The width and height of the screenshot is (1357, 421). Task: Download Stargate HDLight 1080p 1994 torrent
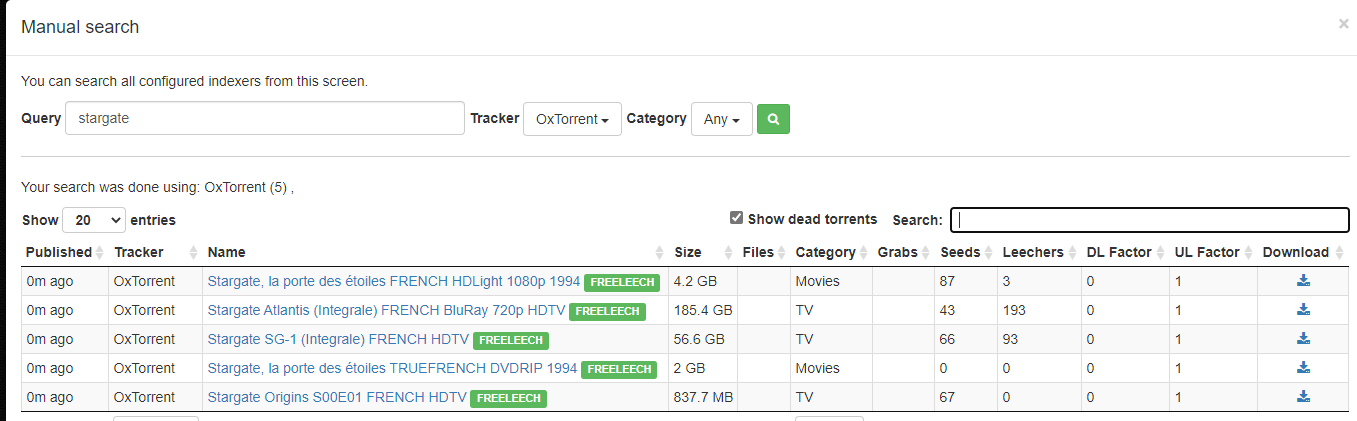click(x=1303, y=281)
